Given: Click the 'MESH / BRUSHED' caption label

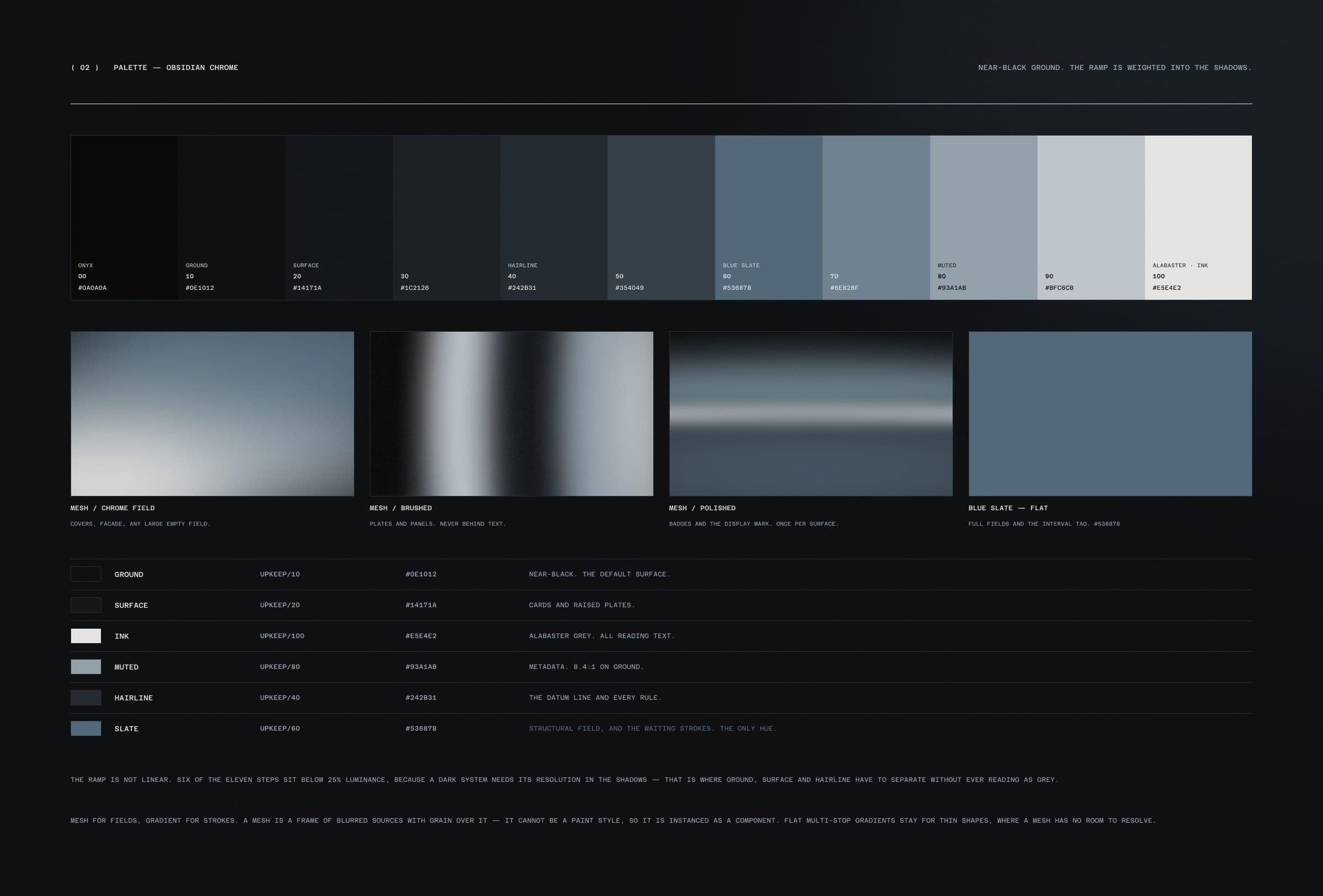Looking at the screenshot, I should 401,508.
